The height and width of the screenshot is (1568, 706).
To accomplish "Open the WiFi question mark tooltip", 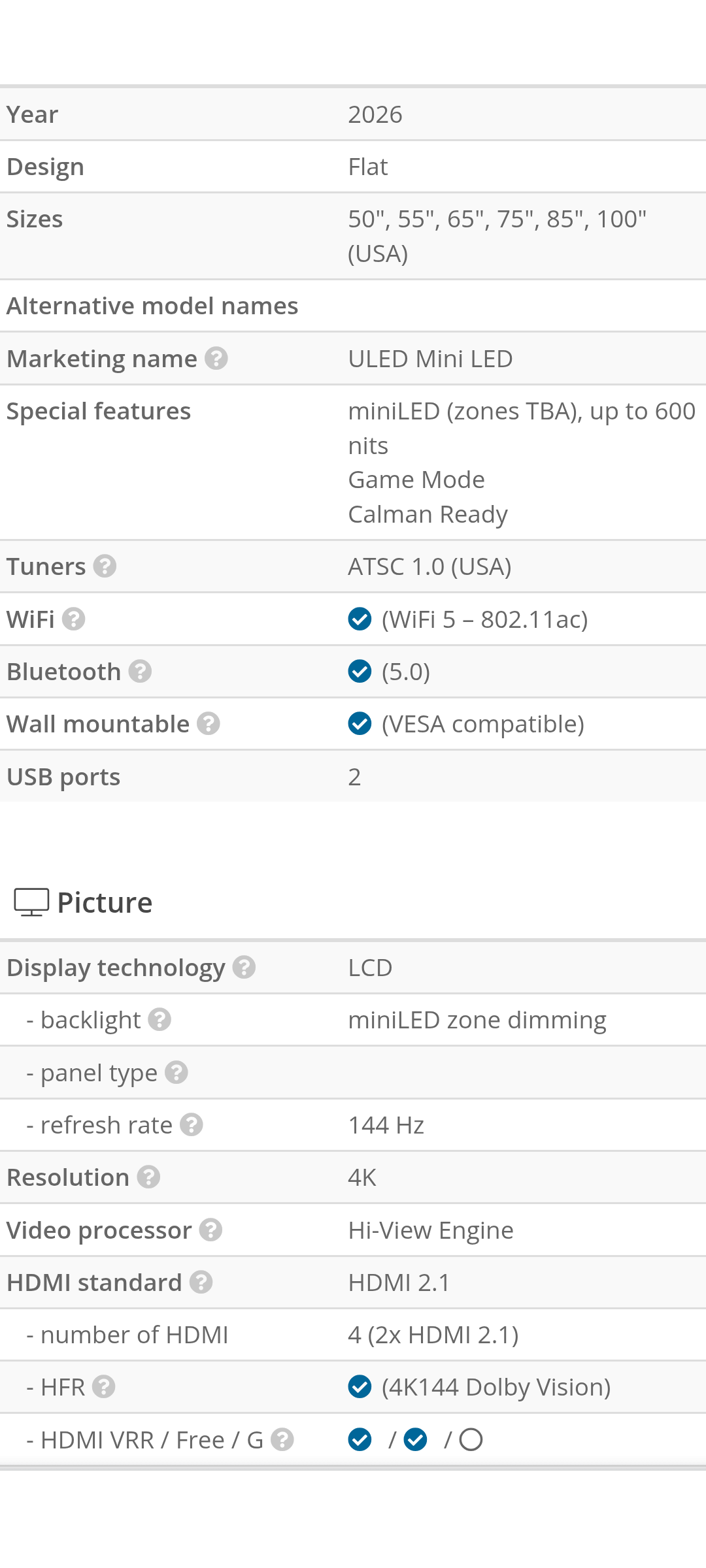I will point(73,619).
